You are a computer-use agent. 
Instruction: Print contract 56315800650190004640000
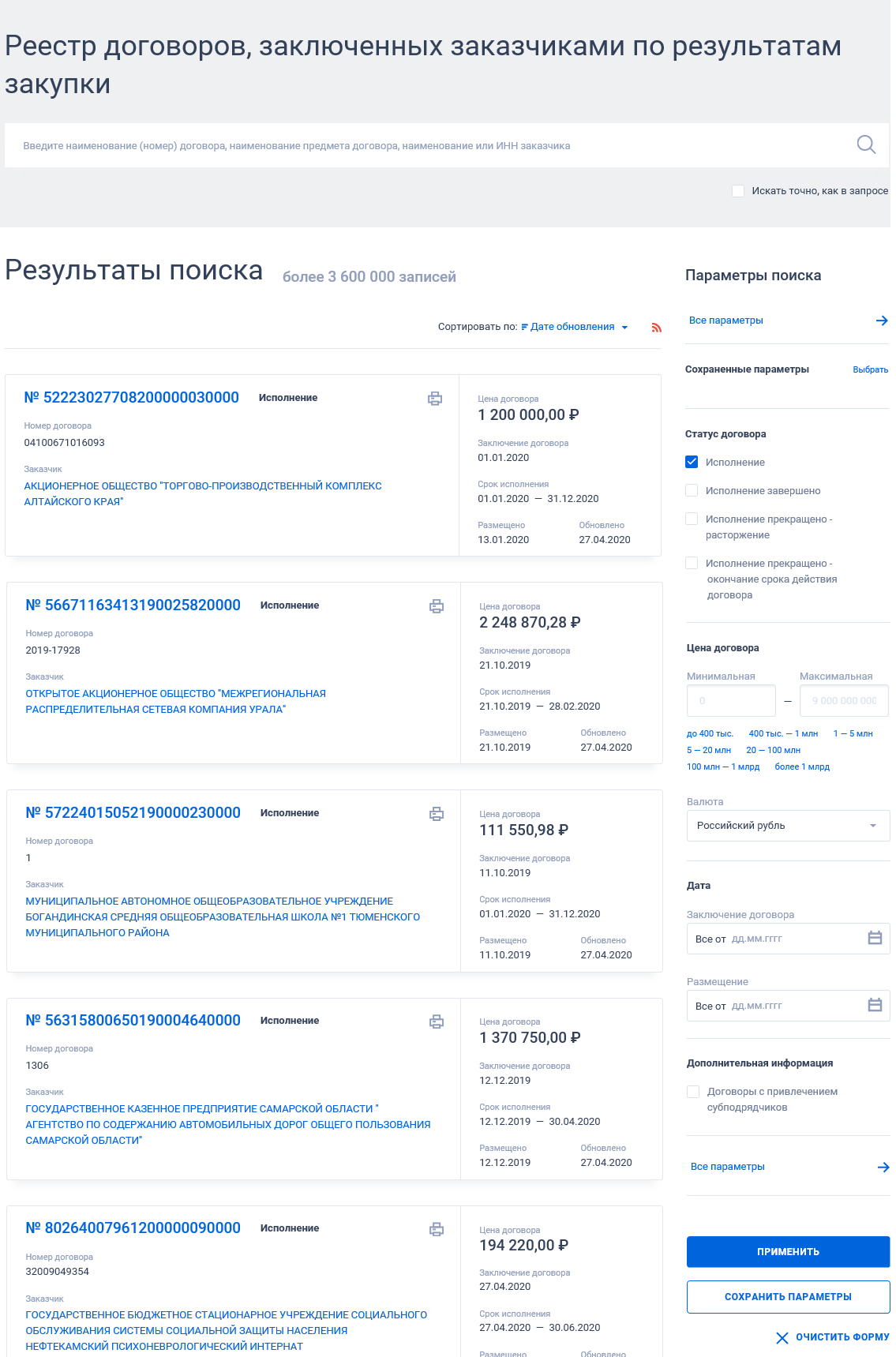(x=437, y=1021)
